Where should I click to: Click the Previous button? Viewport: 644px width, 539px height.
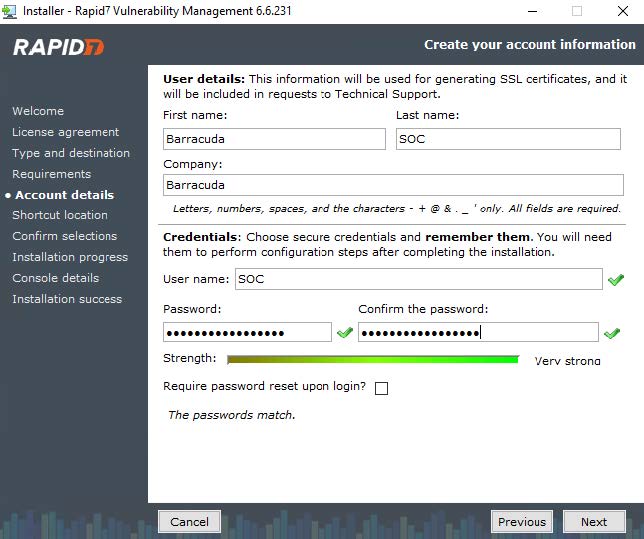tap(522, 522)
